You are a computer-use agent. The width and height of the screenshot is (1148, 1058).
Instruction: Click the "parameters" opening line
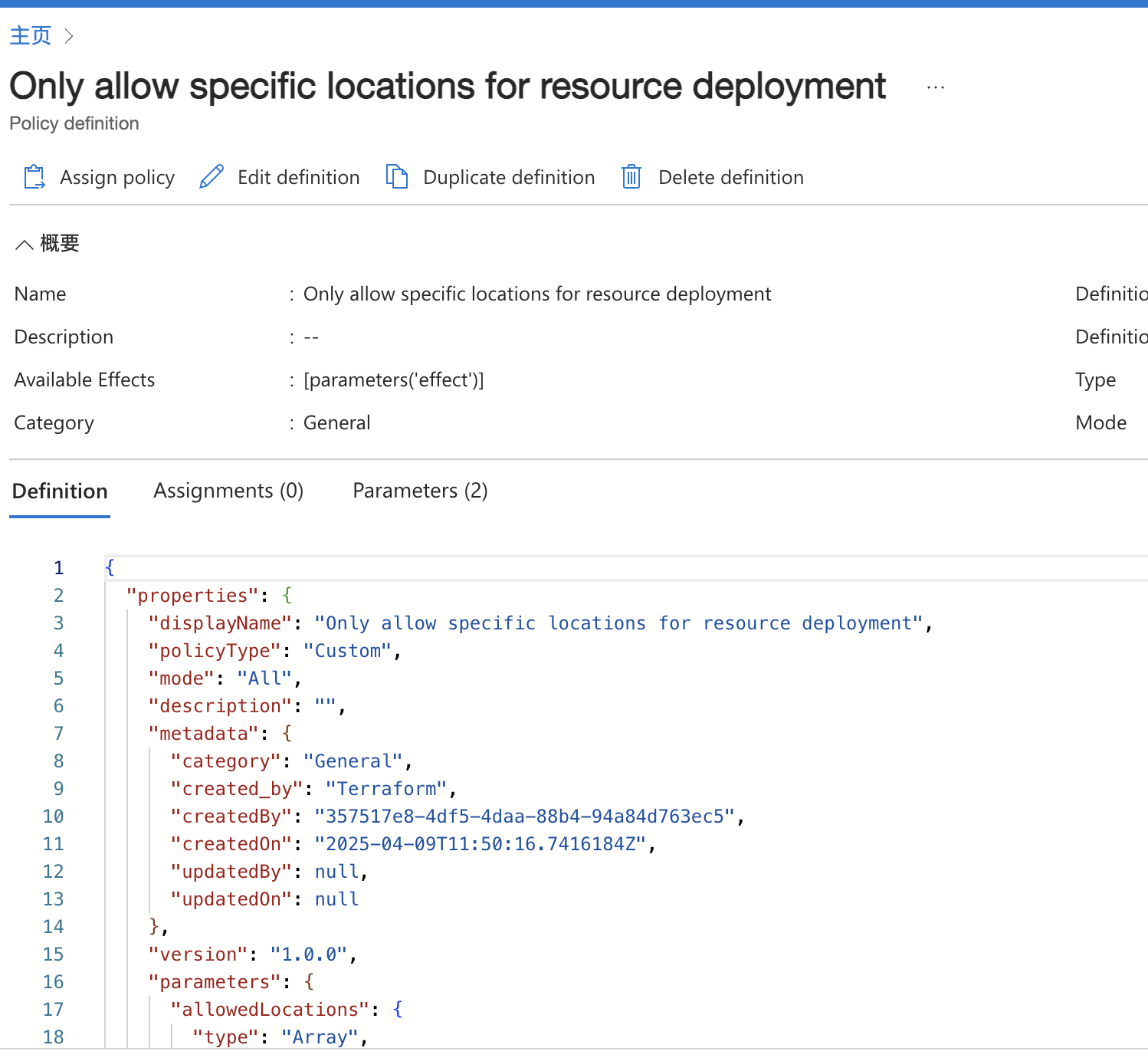click(231, 982)
